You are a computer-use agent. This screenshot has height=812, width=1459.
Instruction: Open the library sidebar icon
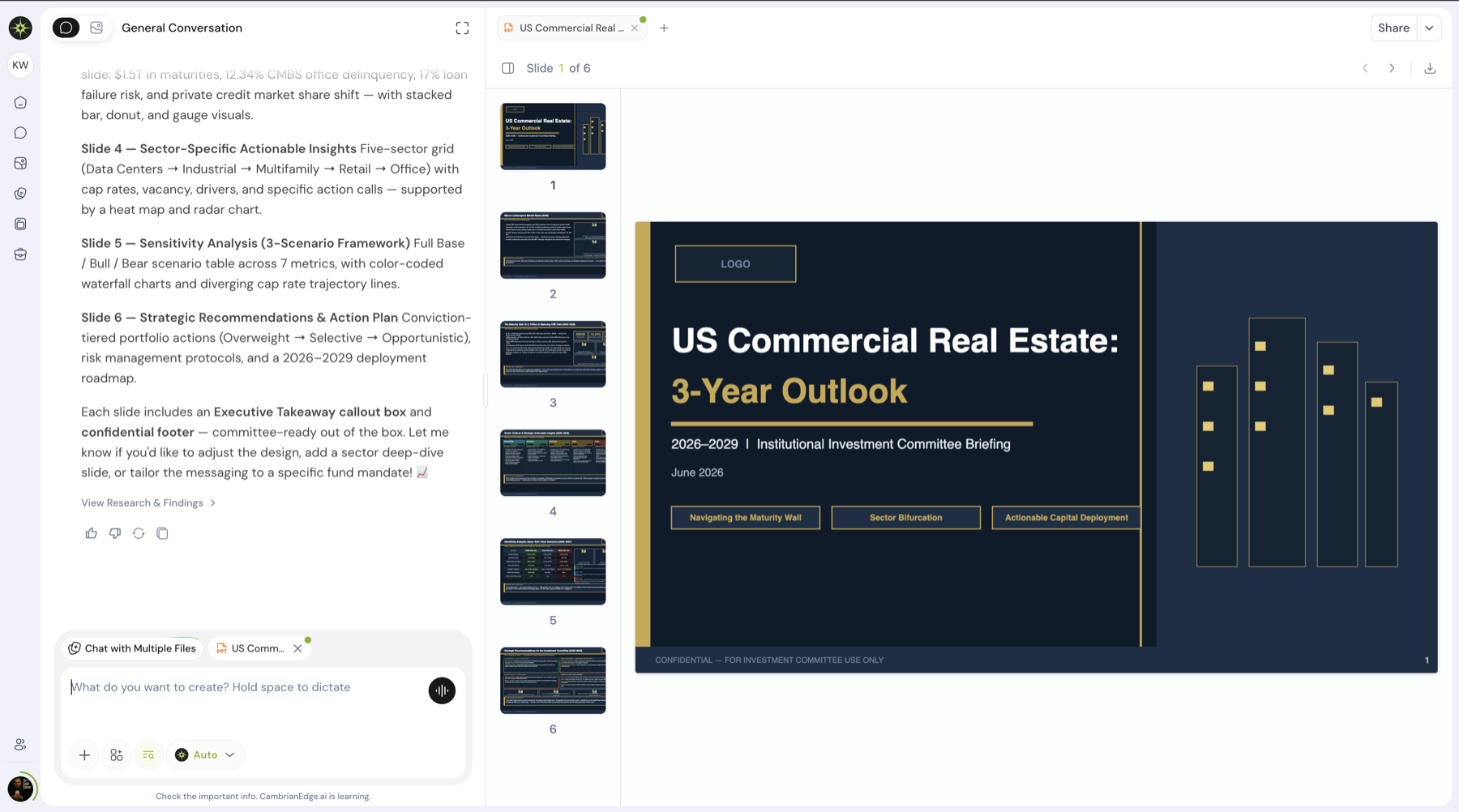tap(20, 224)
